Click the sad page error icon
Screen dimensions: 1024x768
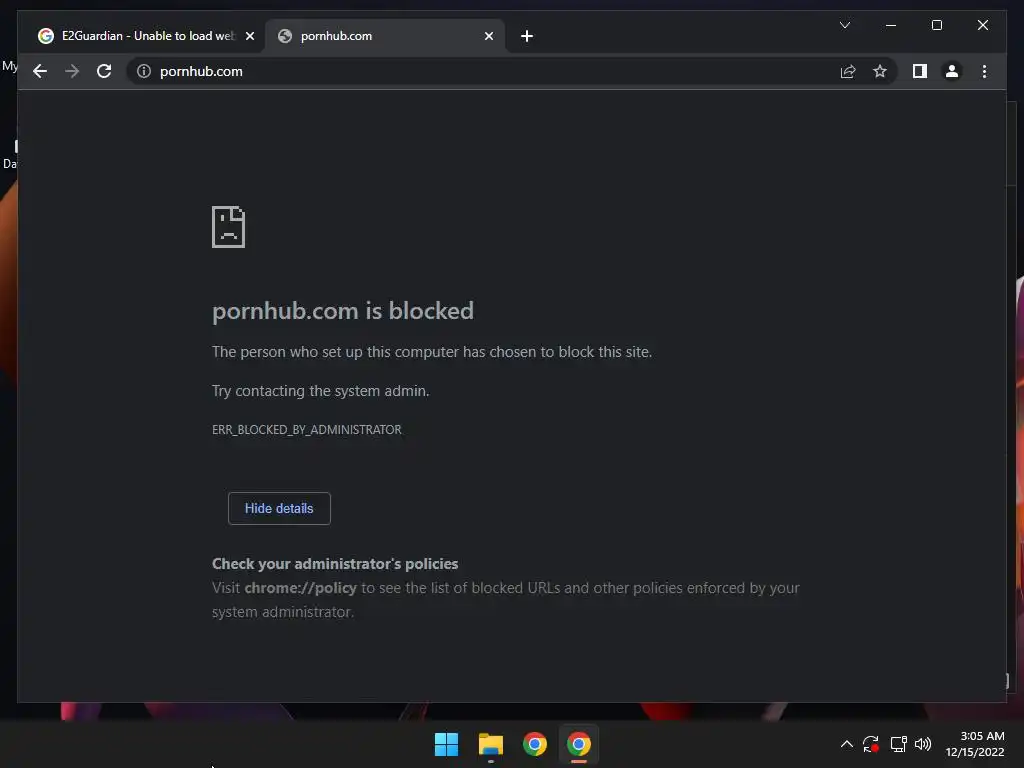coord(229,227)
